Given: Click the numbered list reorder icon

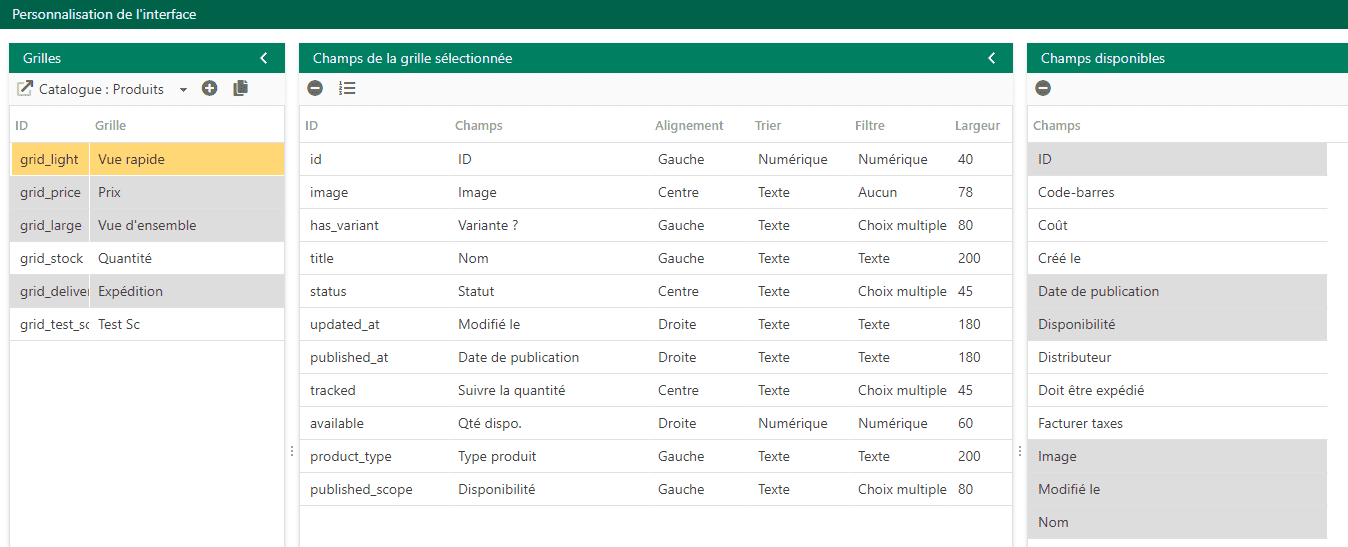Looking at the screenshot, I should click(347, 88).
